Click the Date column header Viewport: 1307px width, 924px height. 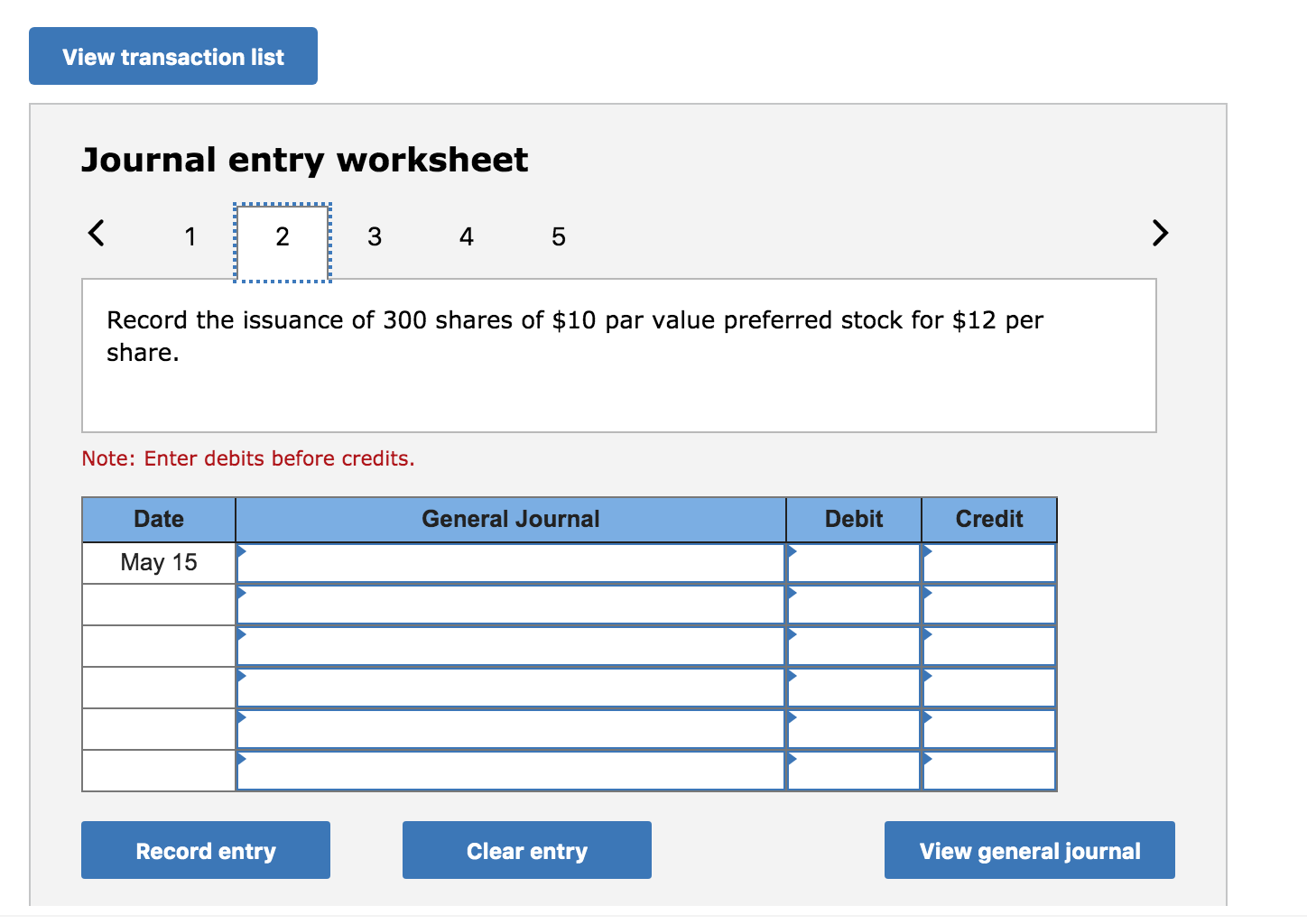click(x=159, y=519)
